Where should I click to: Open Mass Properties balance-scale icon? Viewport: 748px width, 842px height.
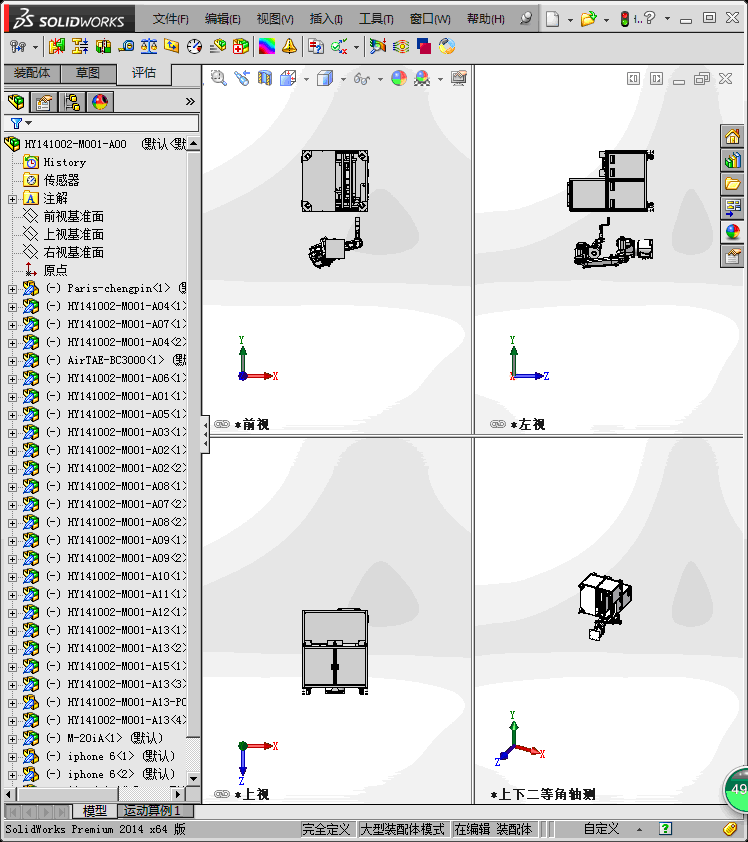[x=149, y=47]
